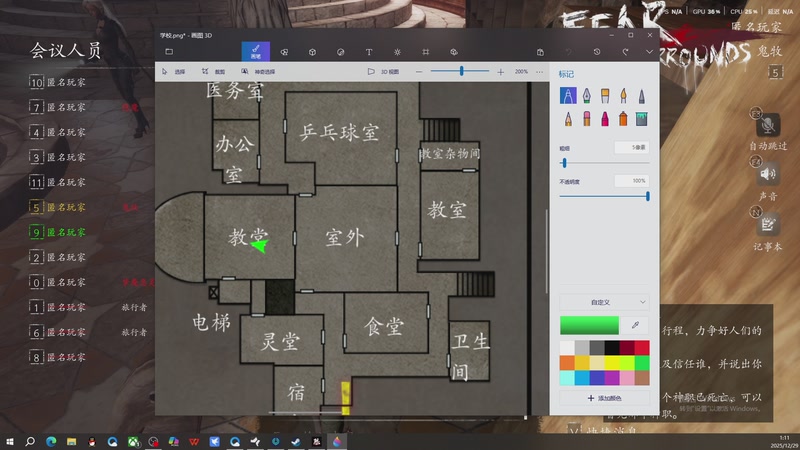800x450 pixels.
Task: Choose the brown color swatch
Action: click(x=642, y=378)
